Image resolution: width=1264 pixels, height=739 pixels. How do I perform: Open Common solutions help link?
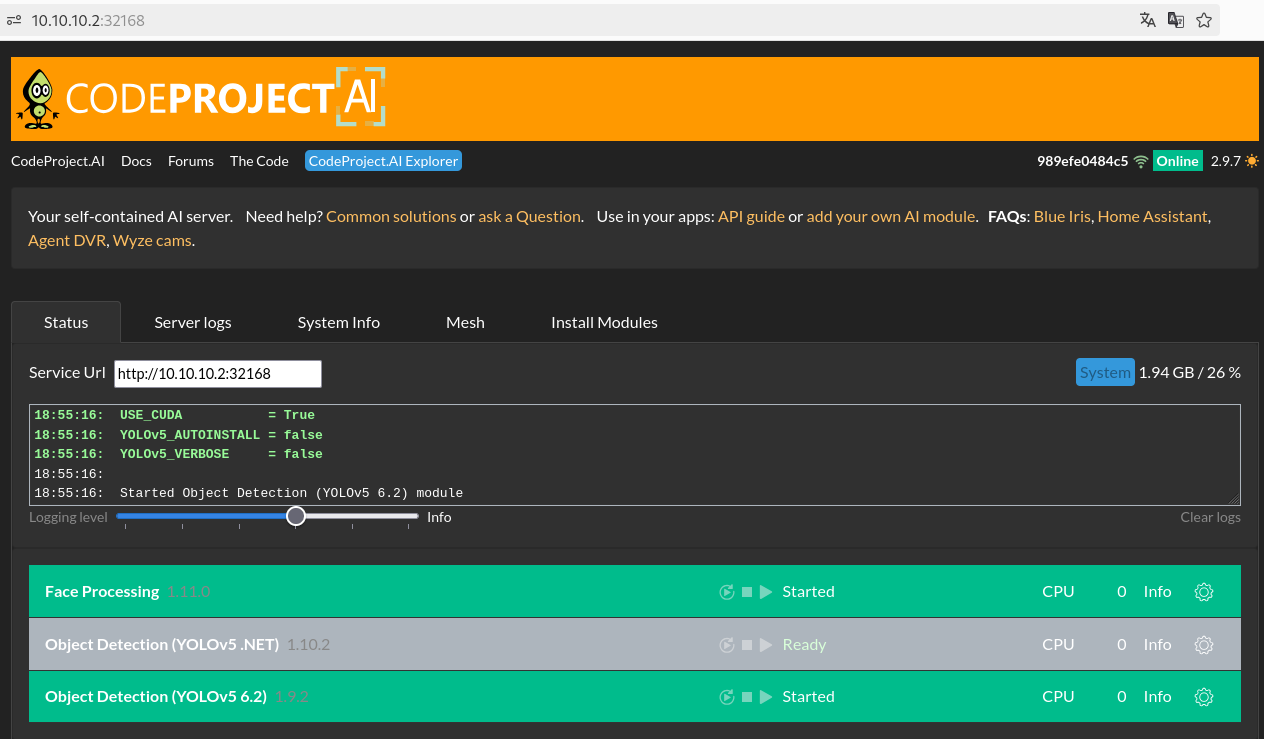391,216
